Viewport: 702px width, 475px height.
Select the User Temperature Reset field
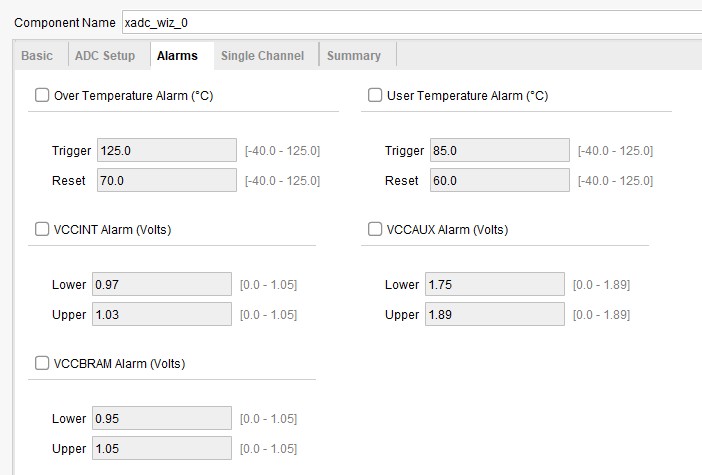coord(499,181)
